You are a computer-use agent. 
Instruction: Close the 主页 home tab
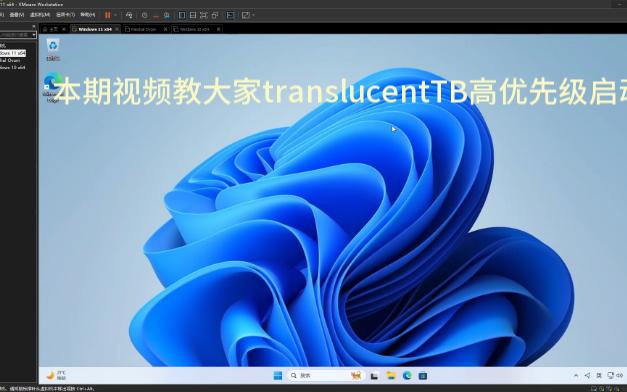(x=64, y=29)
